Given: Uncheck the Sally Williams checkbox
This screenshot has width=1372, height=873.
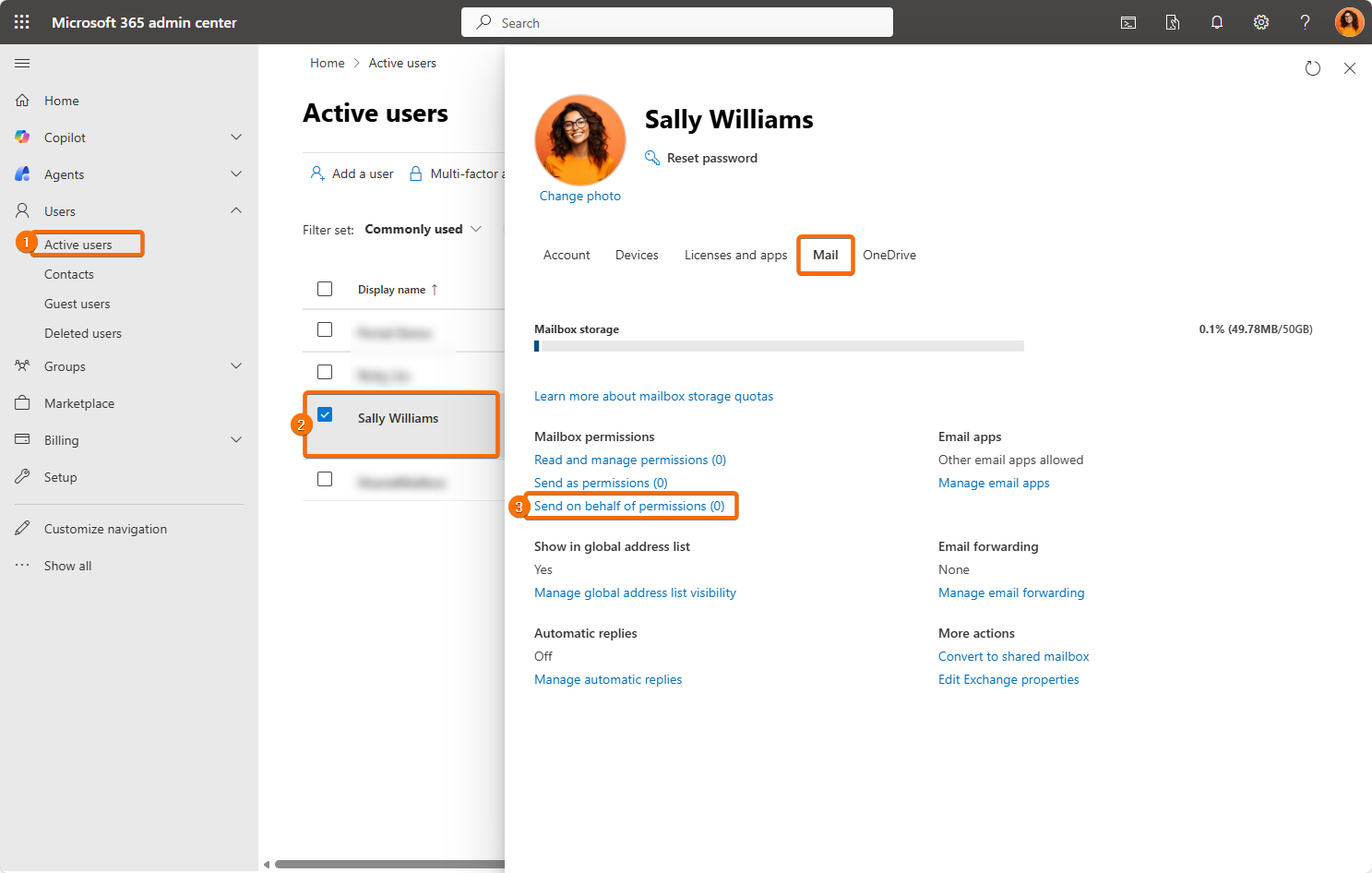Looking at the screenshot, I should [325, 414].
